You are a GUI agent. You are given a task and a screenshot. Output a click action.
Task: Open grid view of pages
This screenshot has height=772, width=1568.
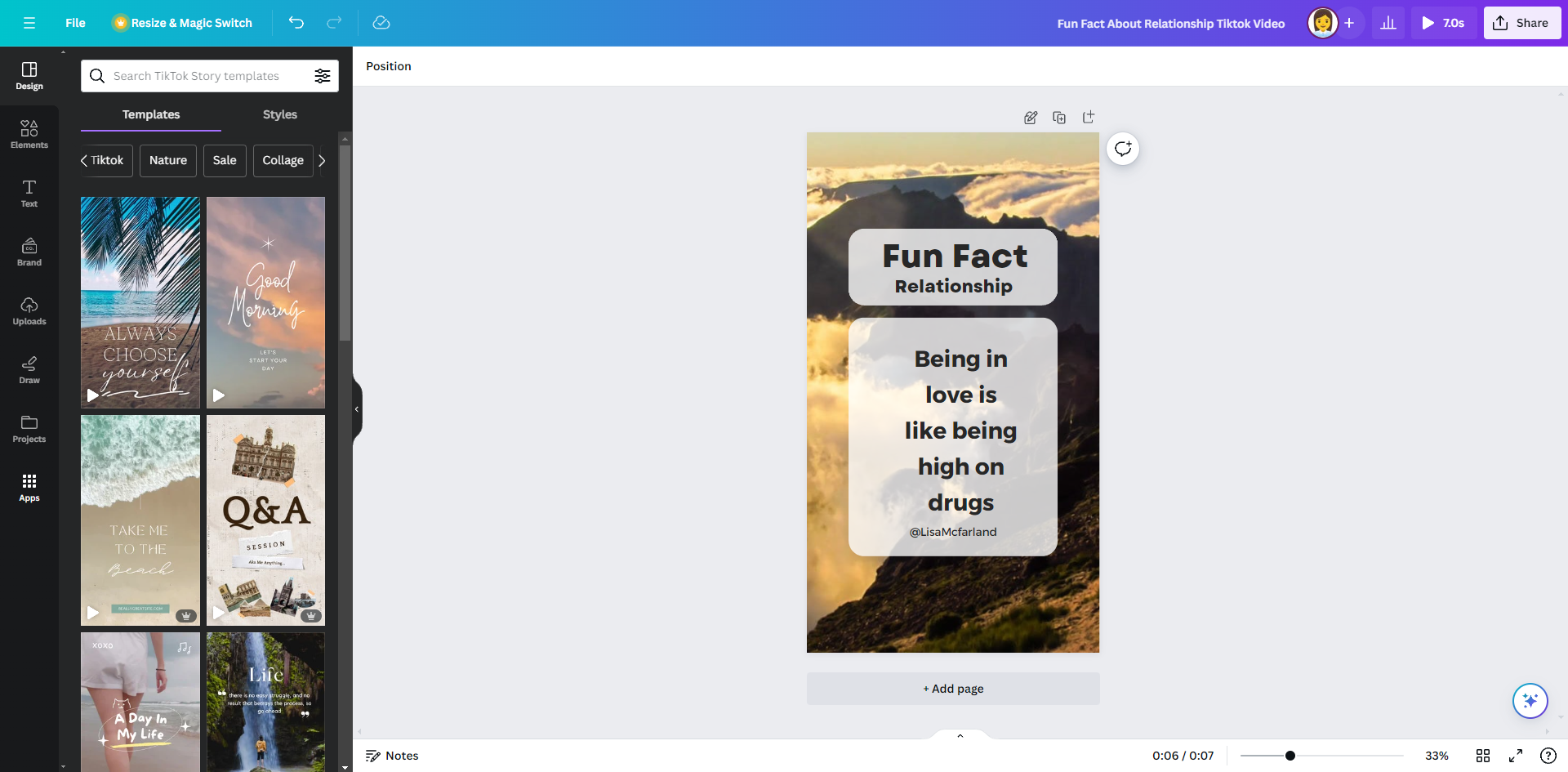1483,756
